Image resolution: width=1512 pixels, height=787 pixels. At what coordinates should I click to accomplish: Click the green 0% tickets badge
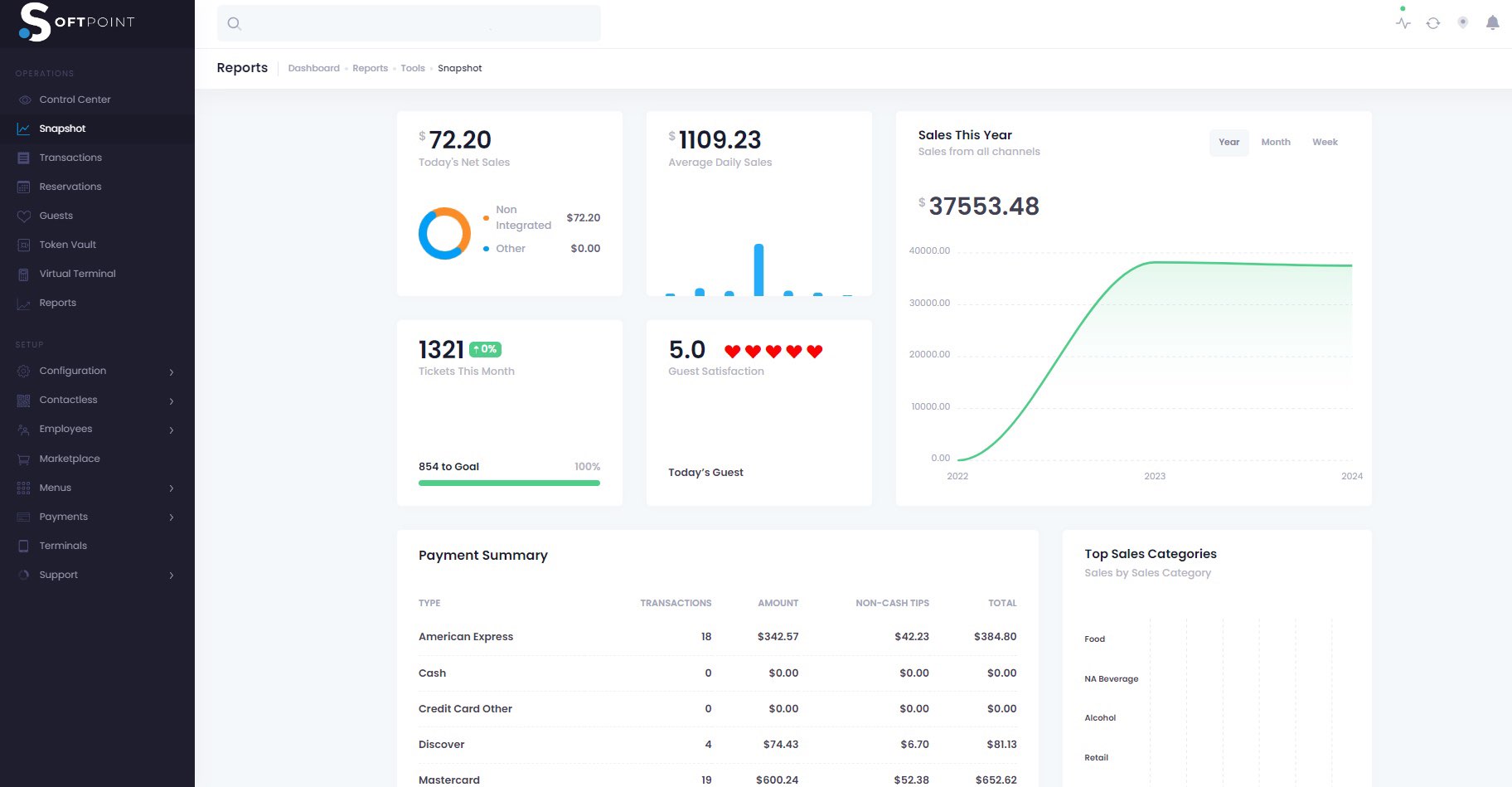coord(485,349)
